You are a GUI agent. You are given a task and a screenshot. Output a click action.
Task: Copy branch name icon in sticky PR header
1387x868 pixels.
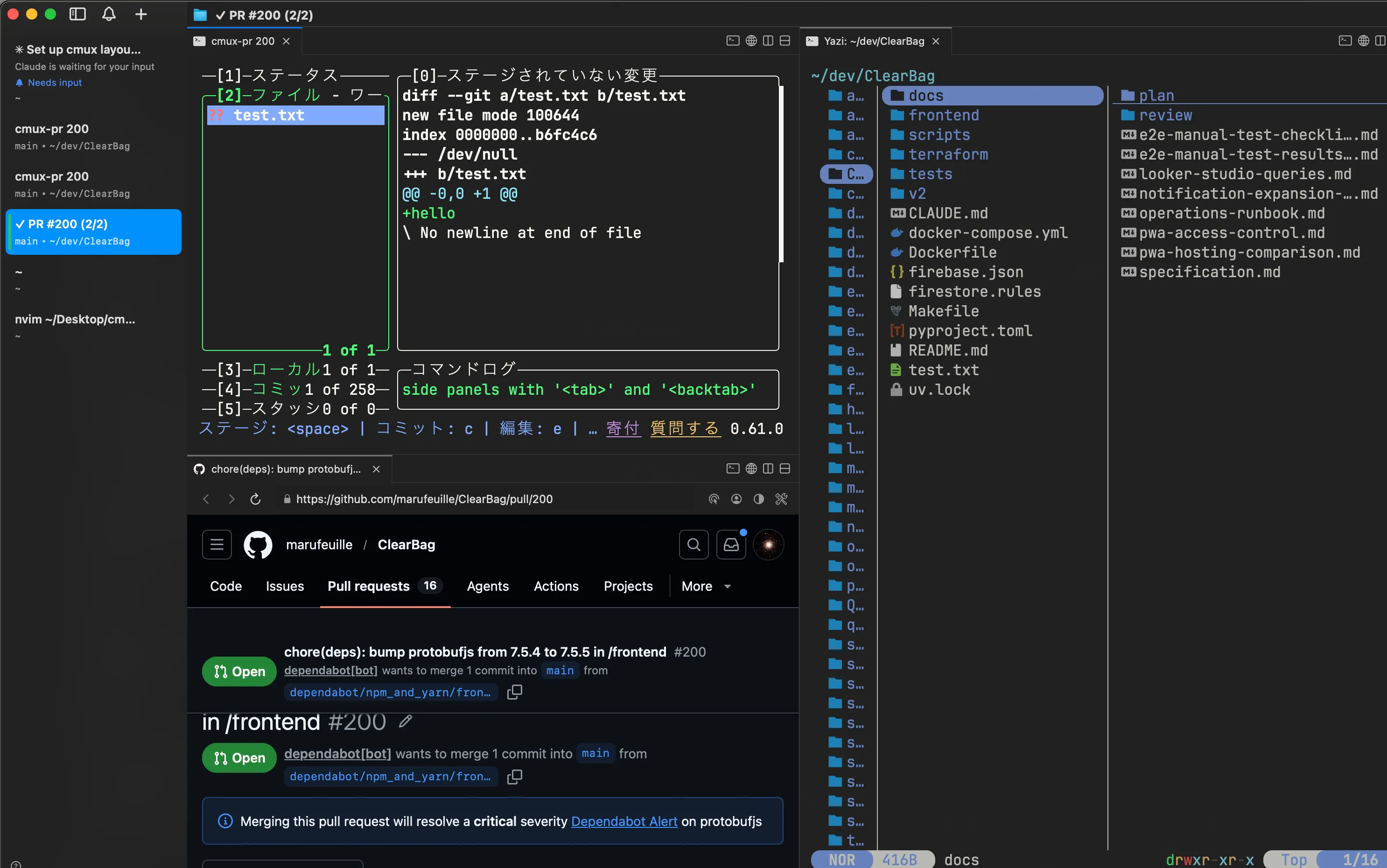coord(514,693)
